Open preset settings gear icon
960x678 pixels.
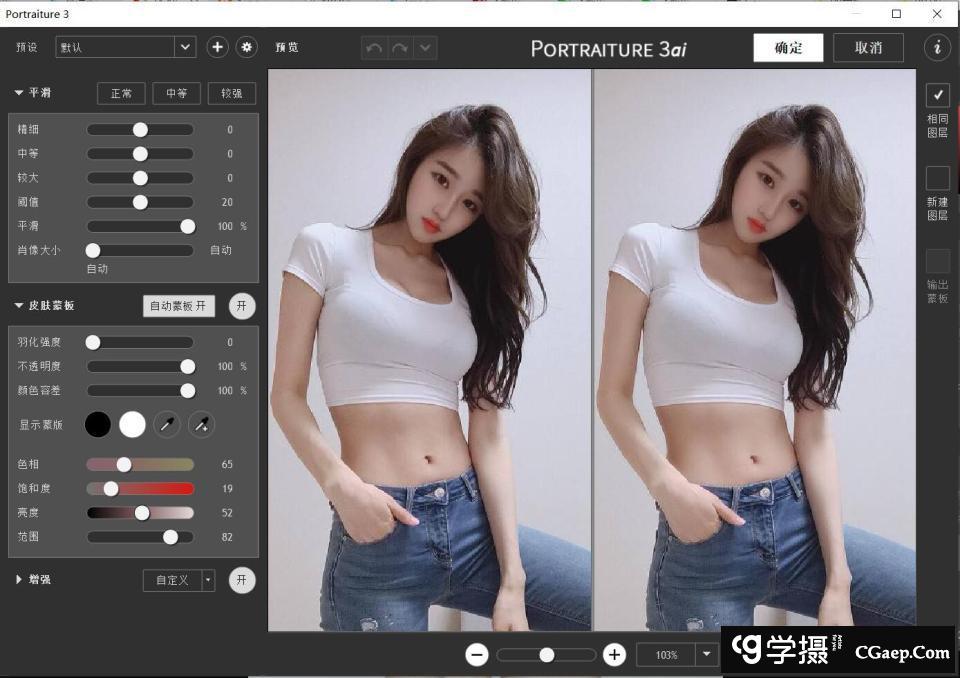(x=246, y=47)
